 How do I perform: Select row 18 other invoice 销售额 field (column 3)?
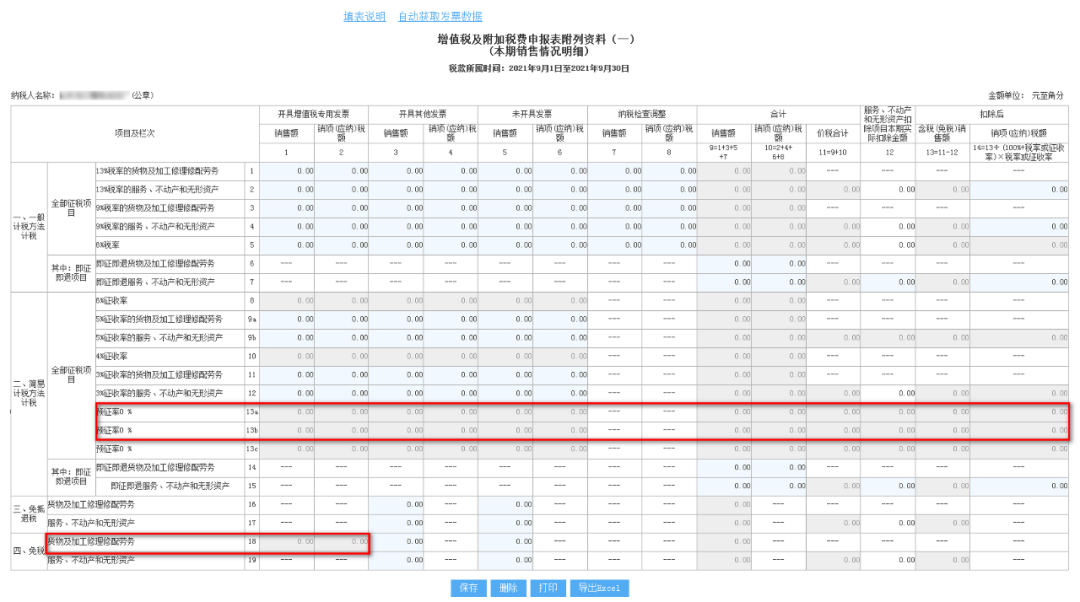396,542
